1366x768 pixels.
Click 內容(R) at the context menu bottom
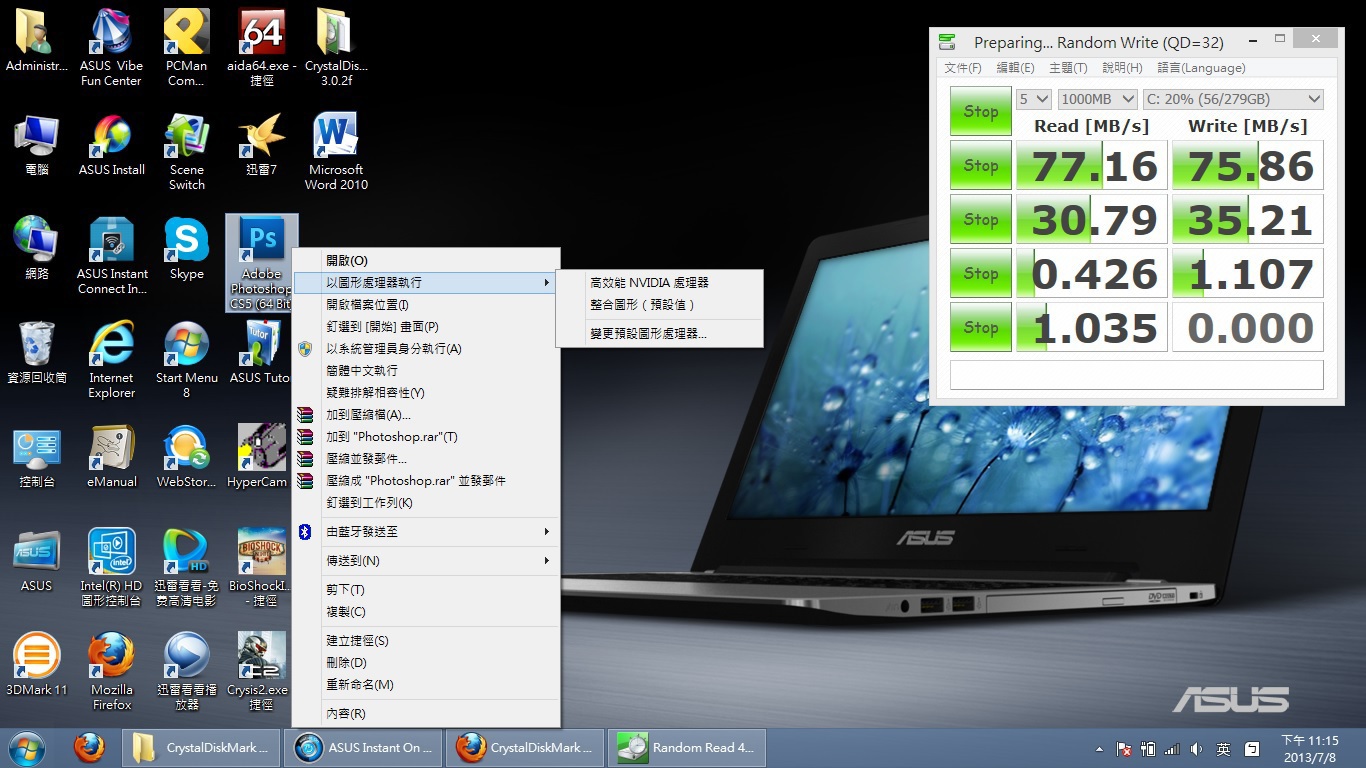pyautogui.click(x=346, y=714)
